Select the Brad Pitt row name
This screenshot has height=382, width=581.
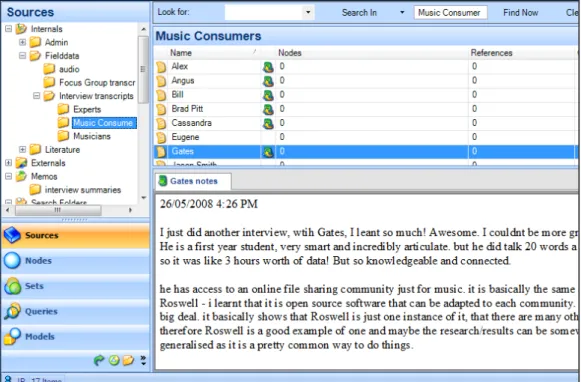coord(187,109)
